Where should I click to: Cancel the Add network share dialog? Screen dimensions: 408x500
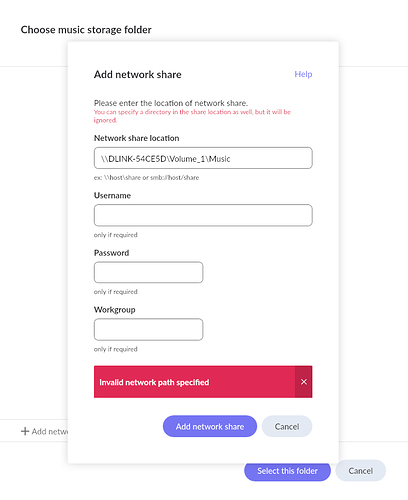coord(287,426)
